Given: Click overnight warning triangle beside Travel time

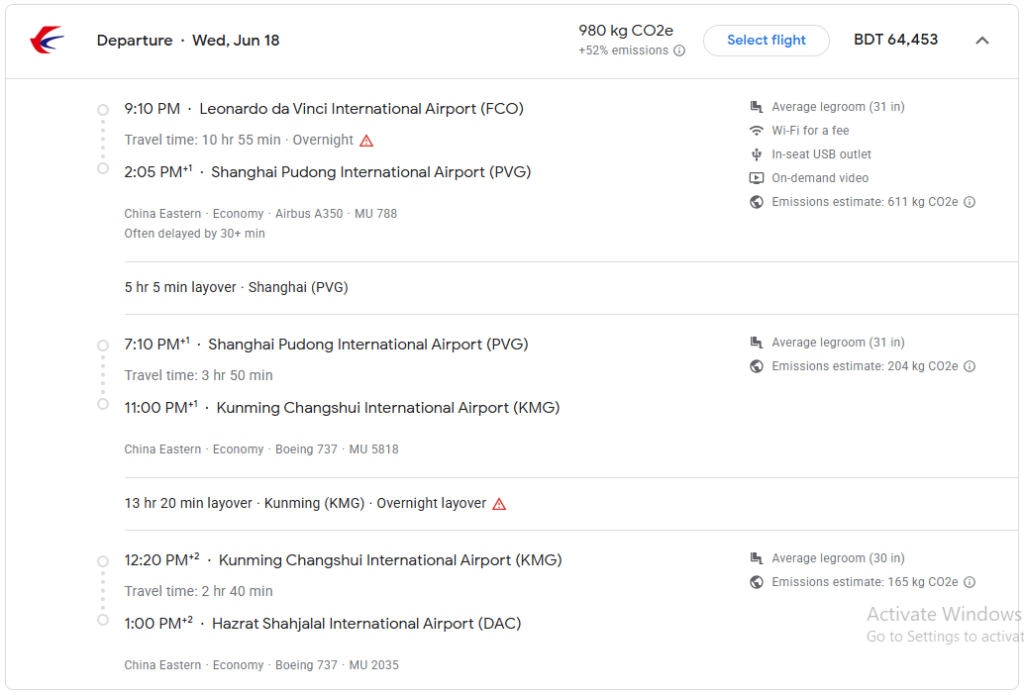Looking at the screenshot, I should (x=366, y=140).
